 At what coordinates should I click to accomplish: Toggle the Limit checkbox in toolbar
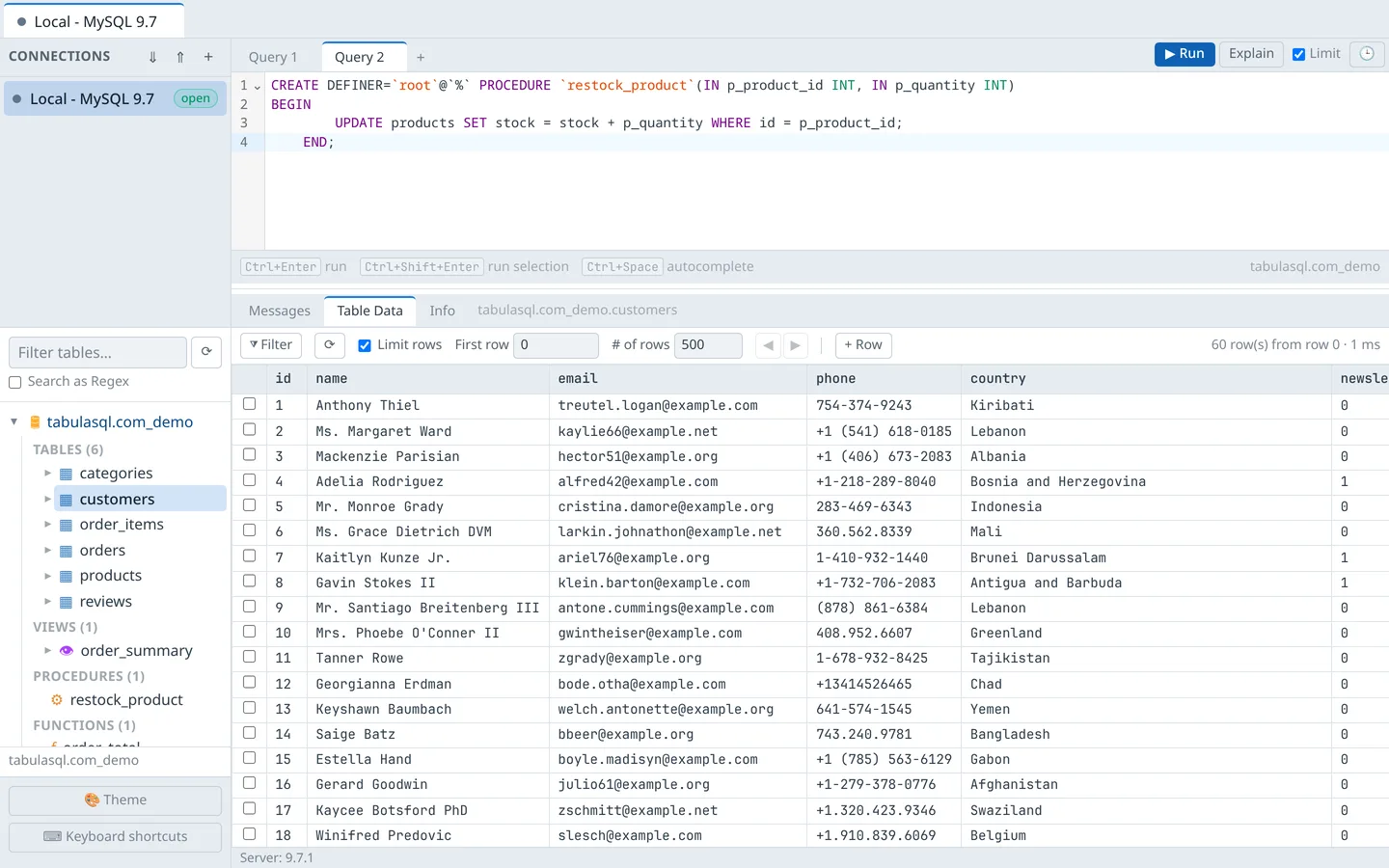pyautogui.click(x=1299, y=54)
